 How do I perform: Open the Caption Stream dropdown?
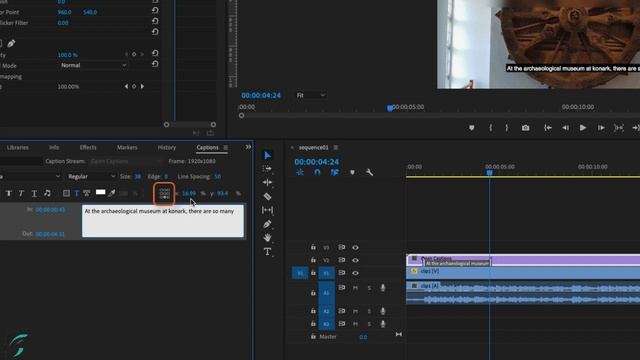pyautogui.click(x=126, y=161)
